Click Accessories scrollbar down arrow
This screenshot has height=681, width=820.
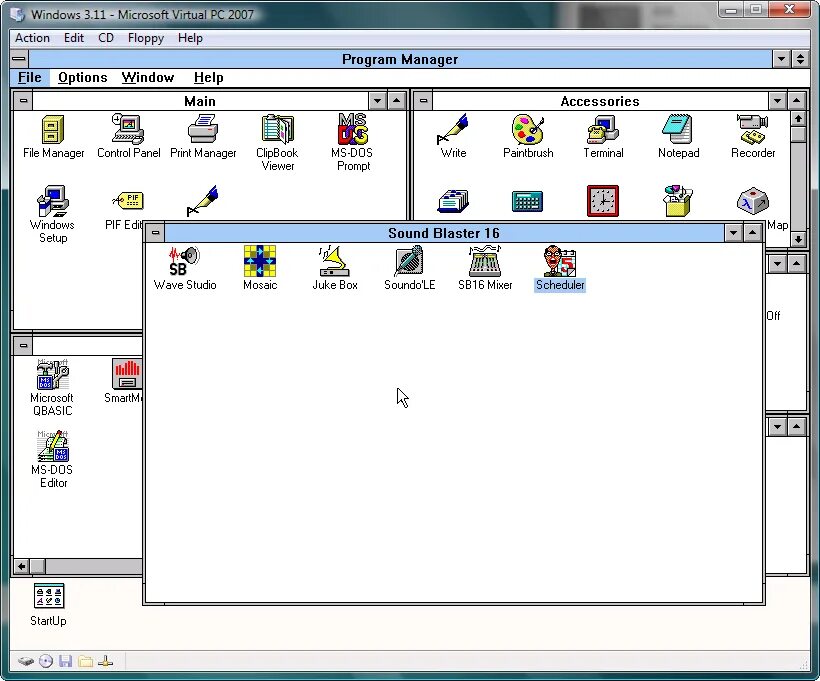click(798, 239)
